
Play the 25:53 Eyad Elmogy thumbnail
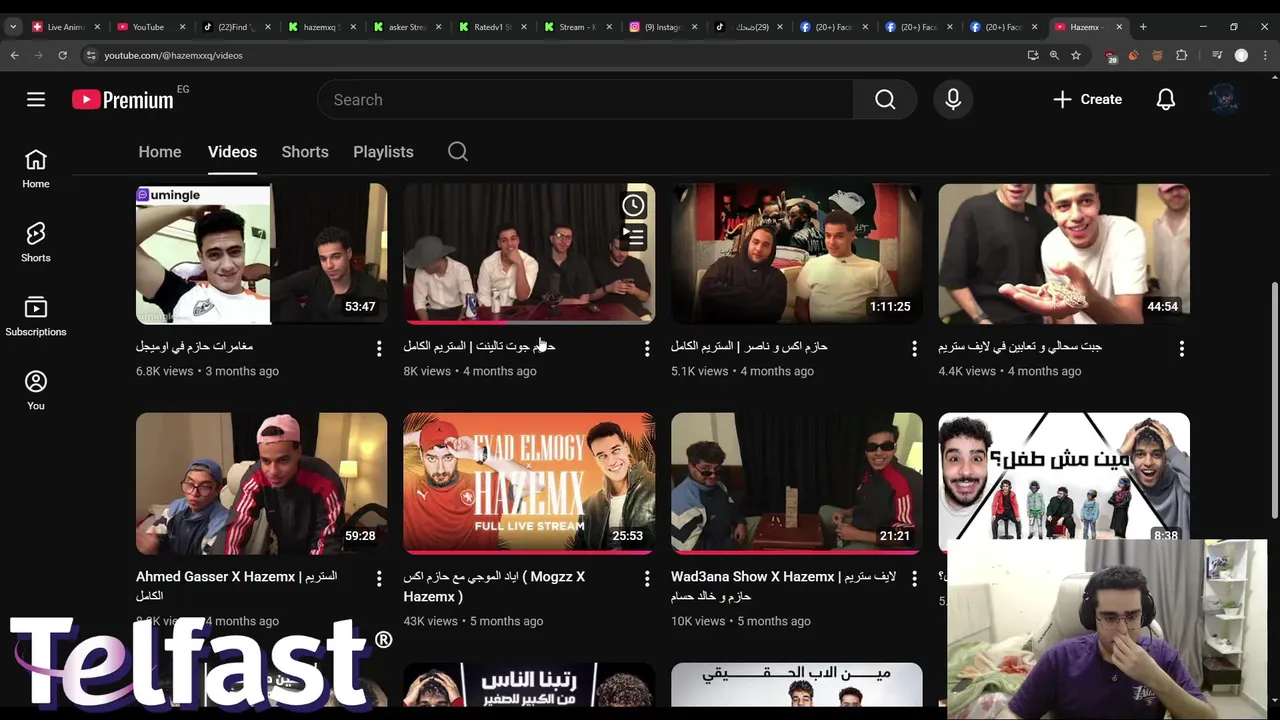(x=529, y=484)
